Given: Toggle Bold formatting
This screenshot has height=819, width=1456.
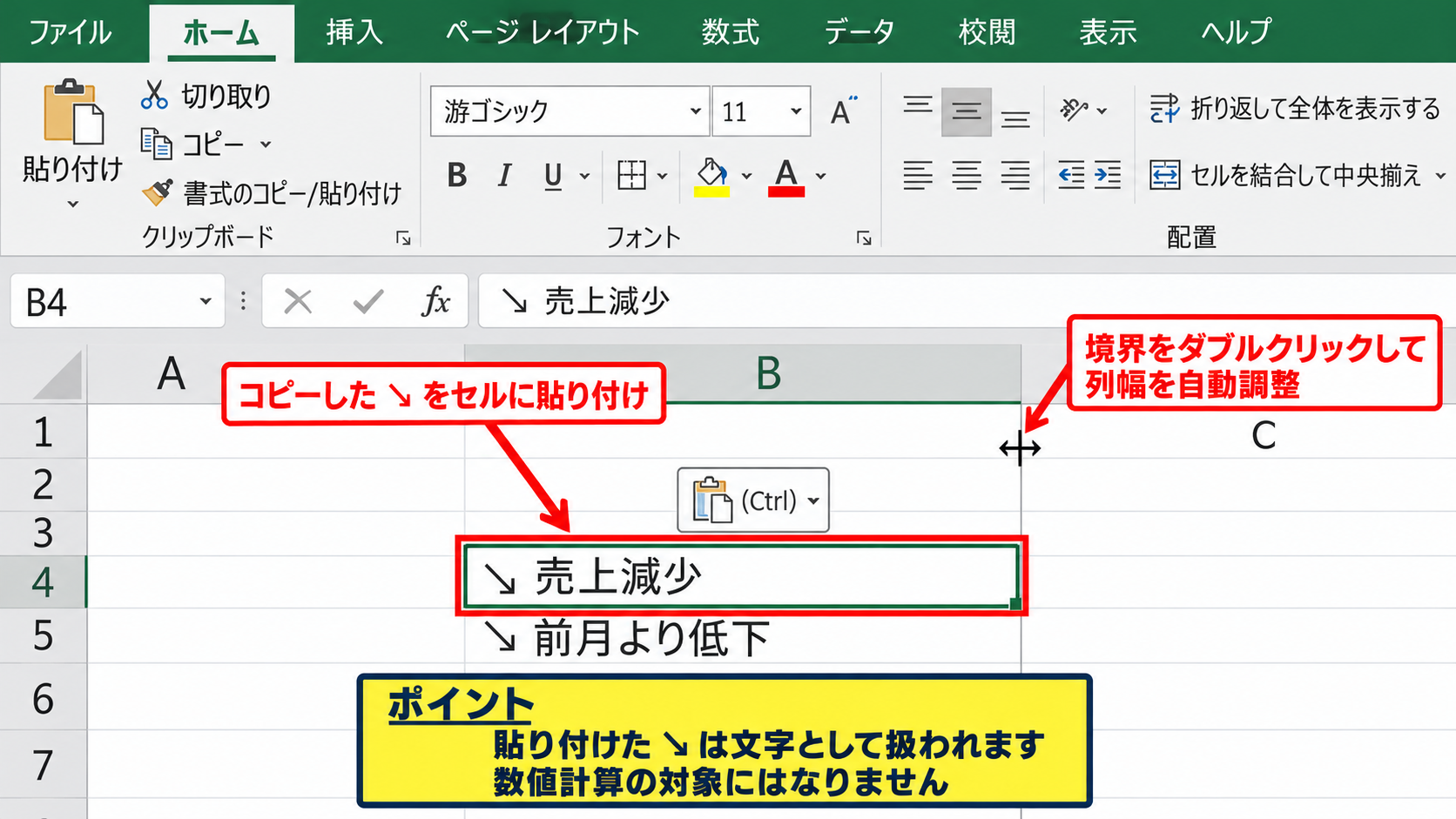Looking at the screenshot, I should point(456,176).
